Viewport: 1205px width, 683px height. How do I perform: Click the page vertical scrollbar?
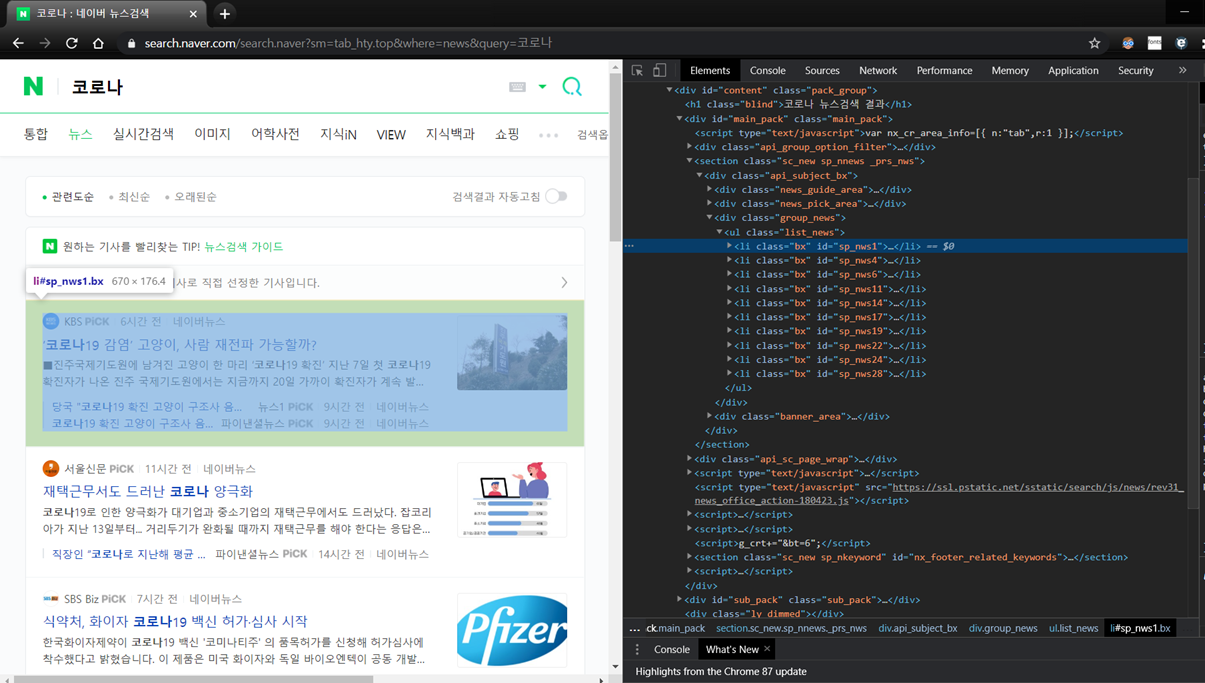tap(615, 158)
